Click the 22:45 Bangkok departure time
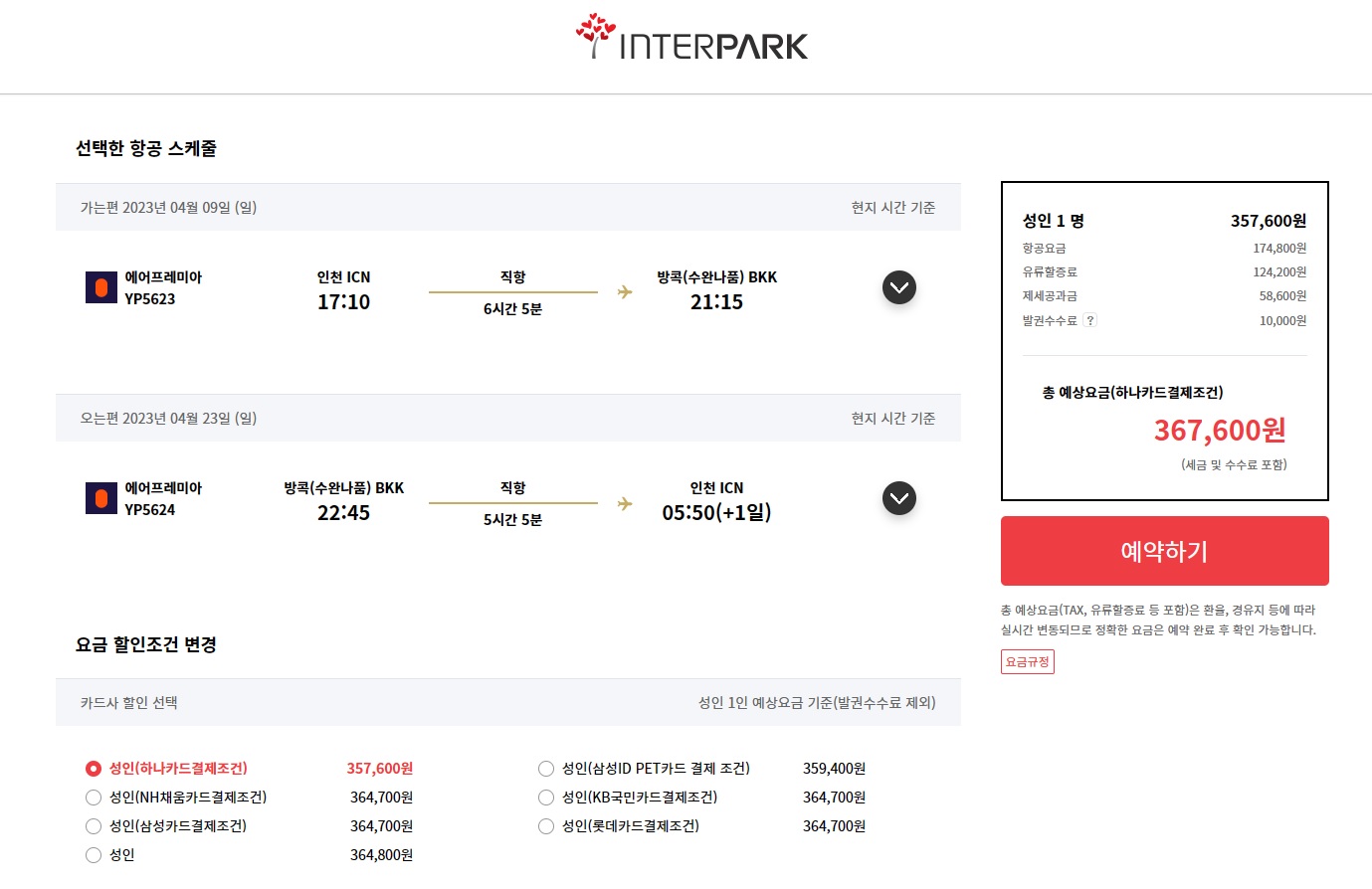Screen dimensions: 1372x889 tap(344, 513)
